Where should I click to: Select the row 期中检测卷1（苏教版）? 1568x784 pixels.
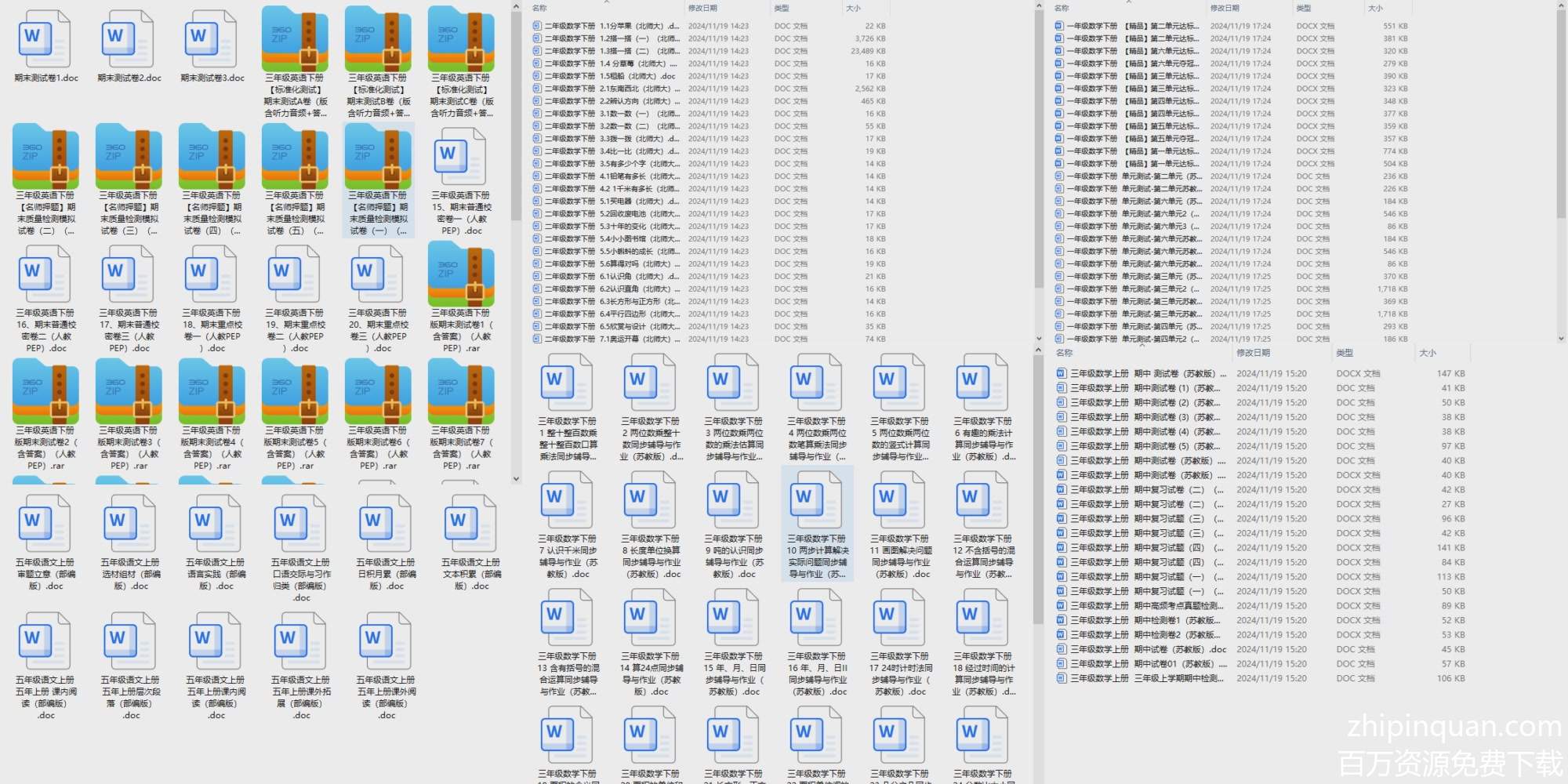(1260, 620)
